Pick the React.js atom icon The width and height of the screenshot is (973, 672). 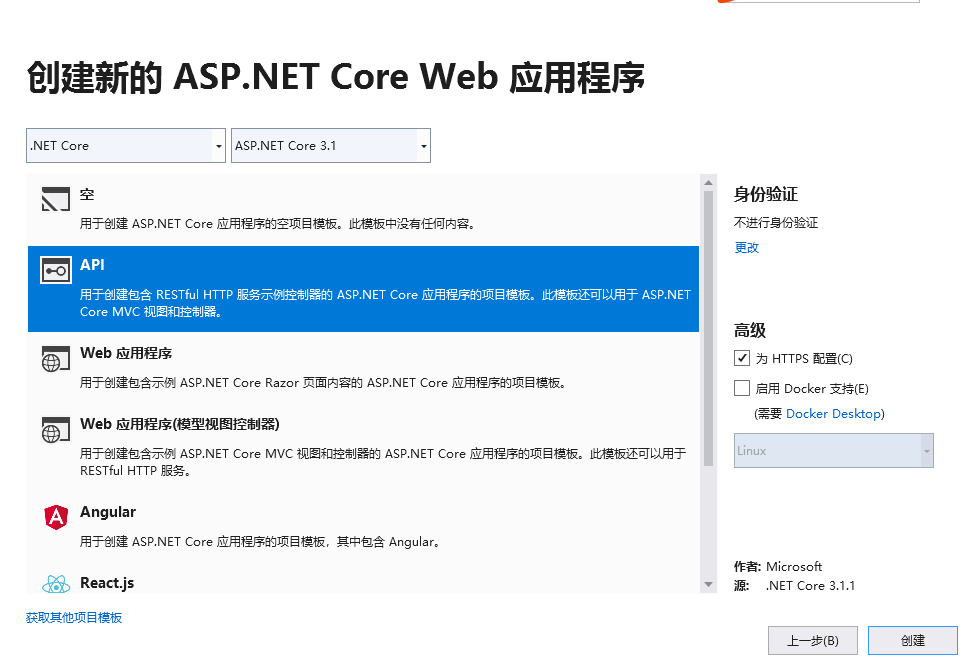(x=56, y=585)
